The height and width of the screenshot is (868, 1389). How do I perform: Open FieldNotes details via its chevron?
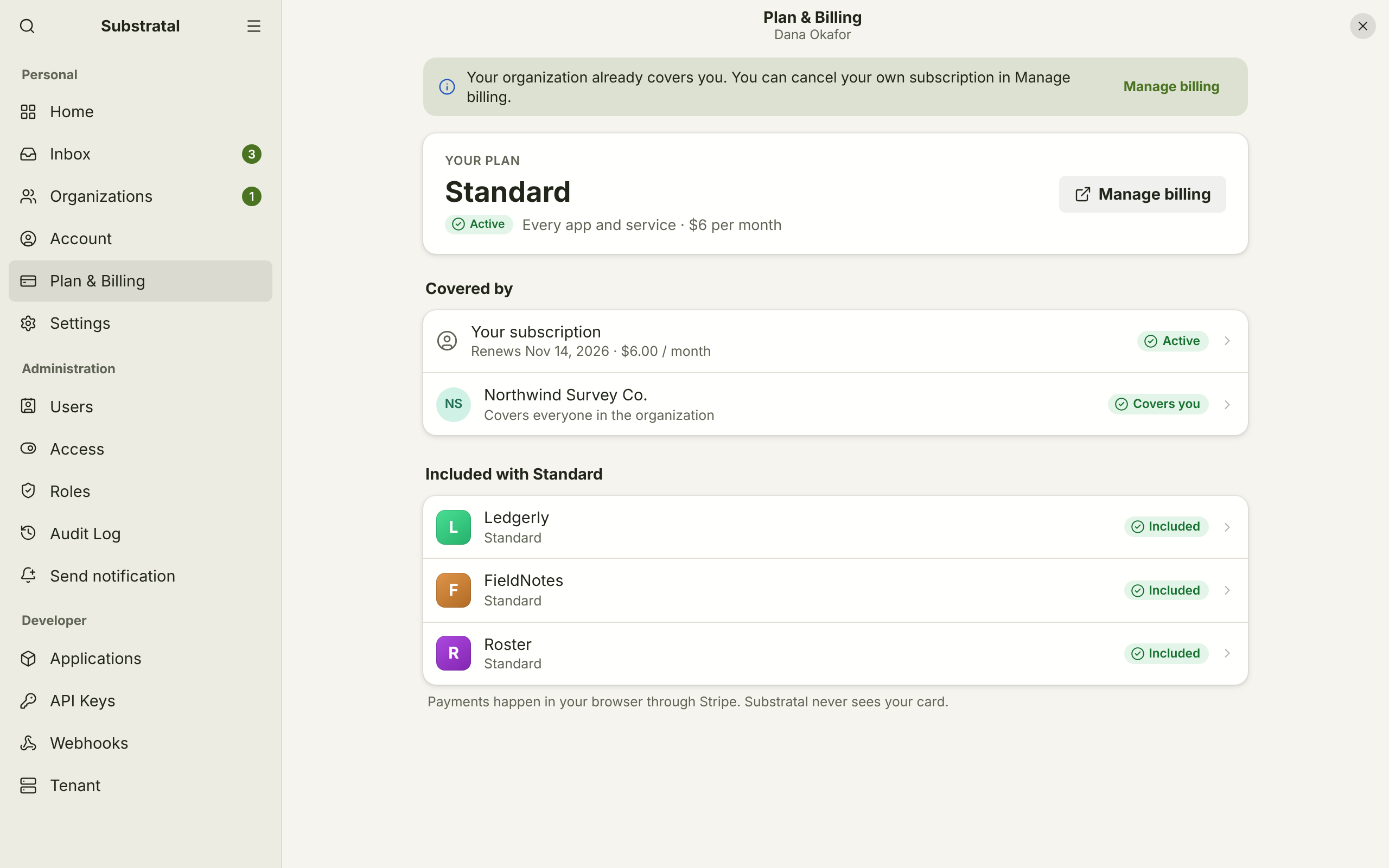click(x=1227, y=590)
